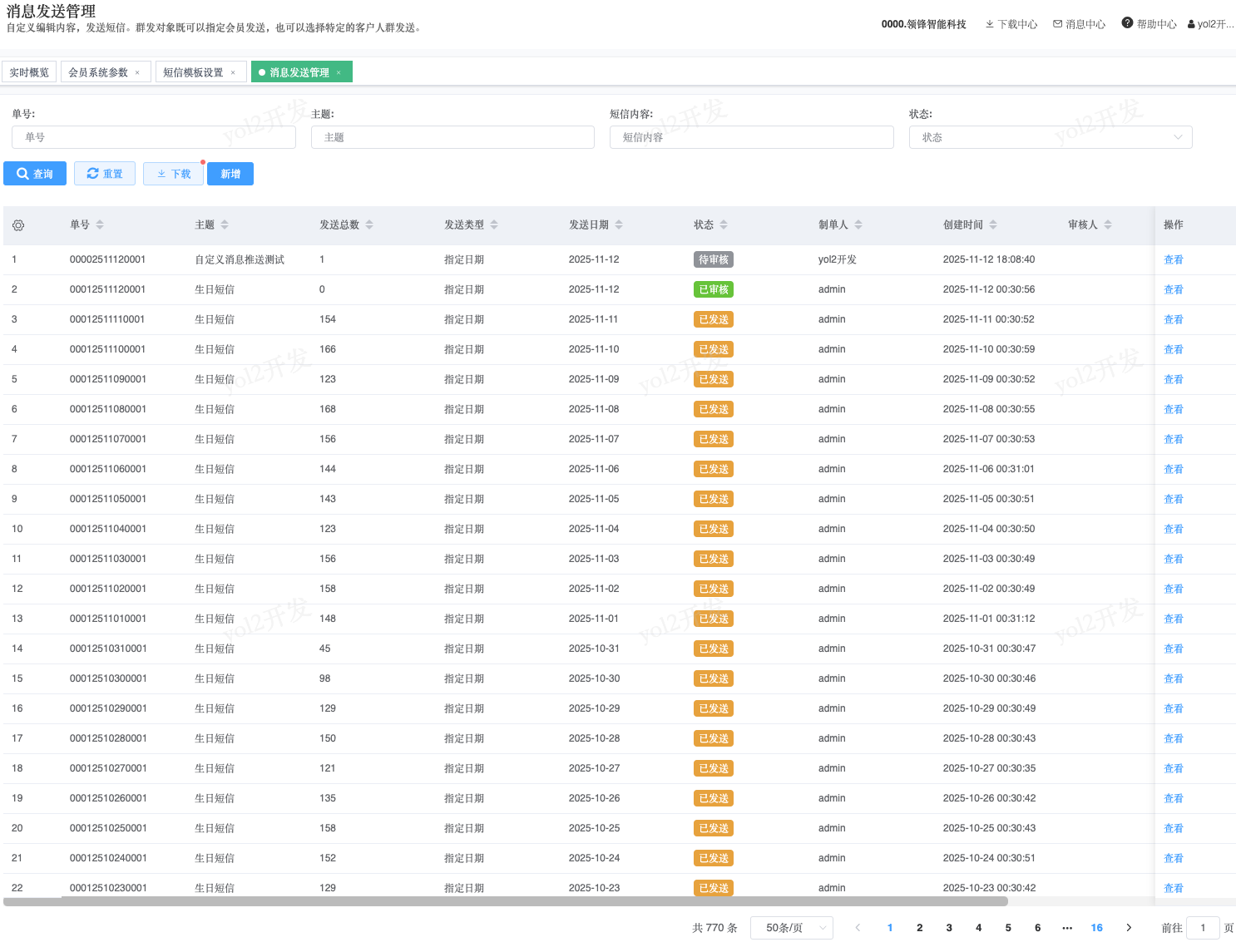The width and height of the screenshot is (1236, 952).
Task: Open table column settings gear icon
Action: coord(18,225)
